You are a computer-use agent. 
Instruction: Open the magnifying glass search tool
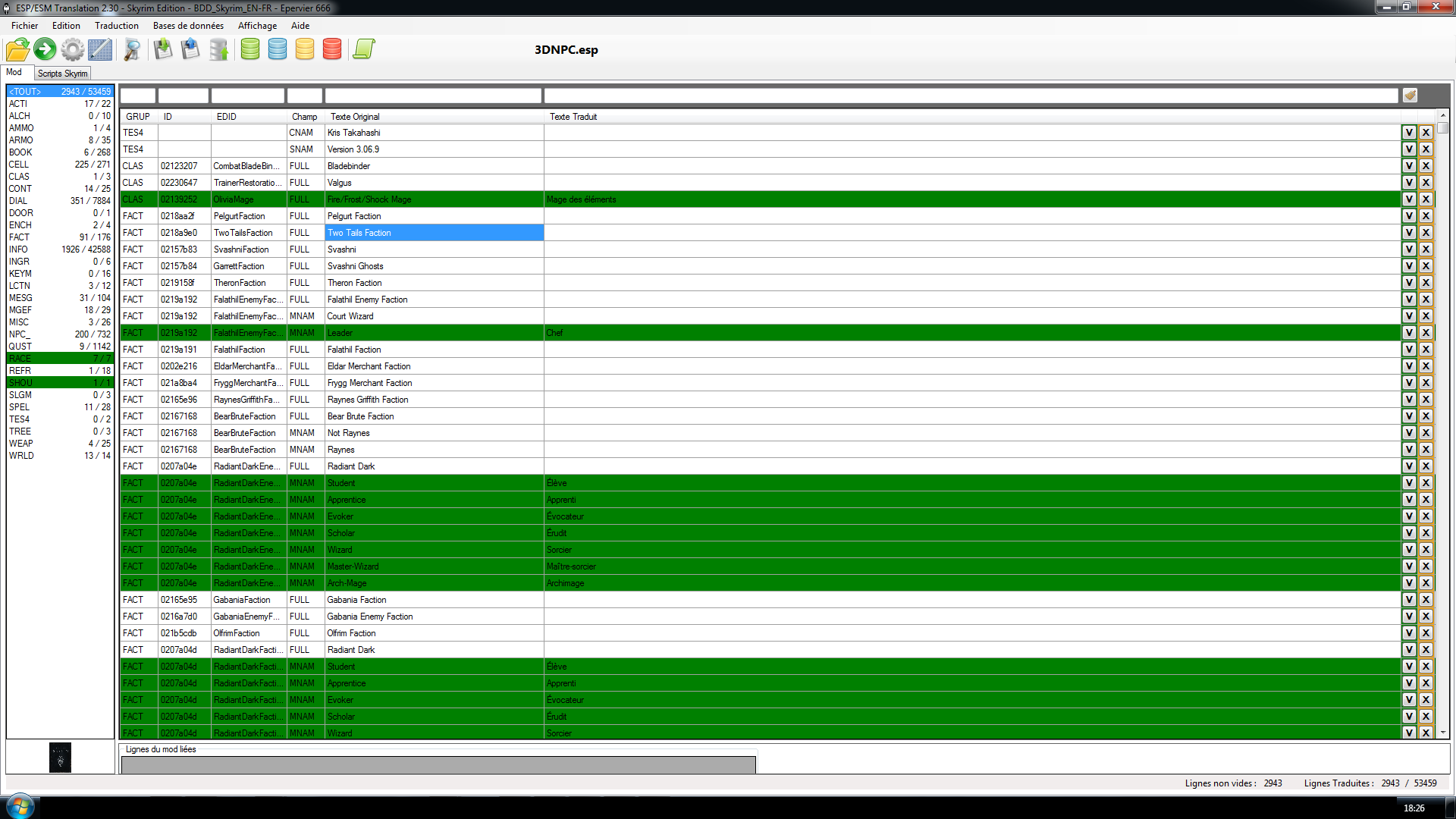coord(132,50)
